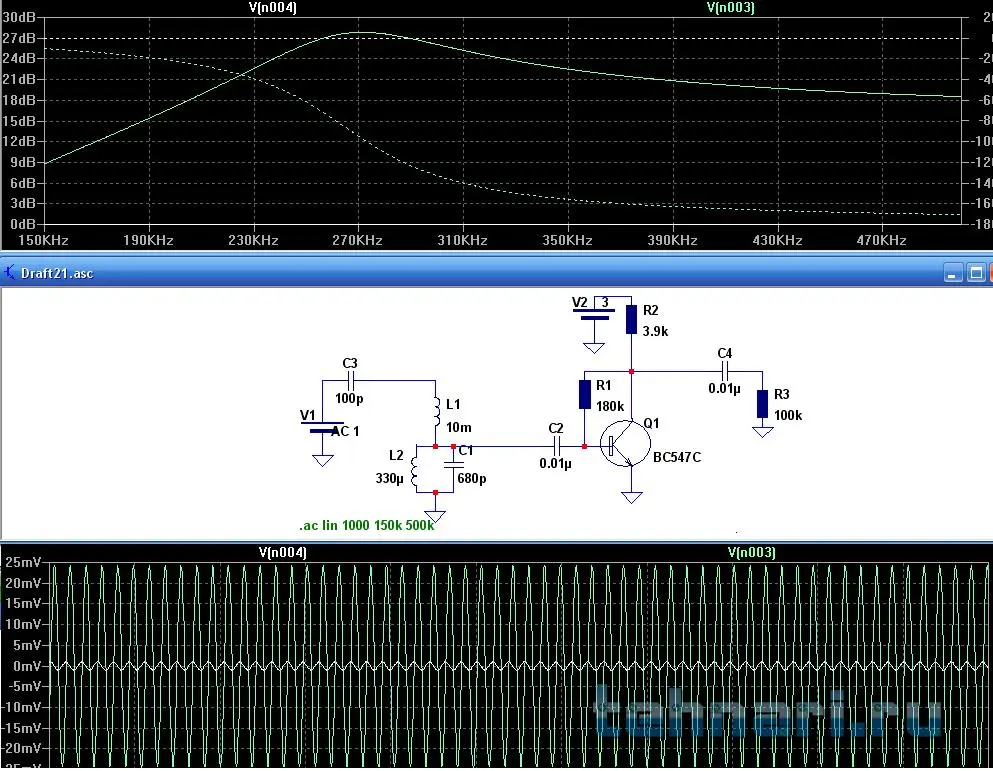
Task: Select voltage source V2 battery symbol
Action: (594, 314)
